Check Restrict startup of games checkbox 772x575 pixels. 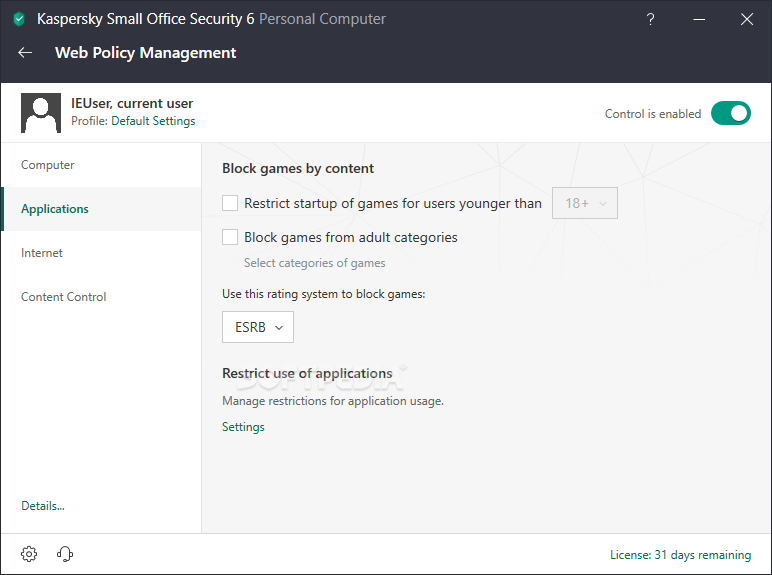(230, 203)
